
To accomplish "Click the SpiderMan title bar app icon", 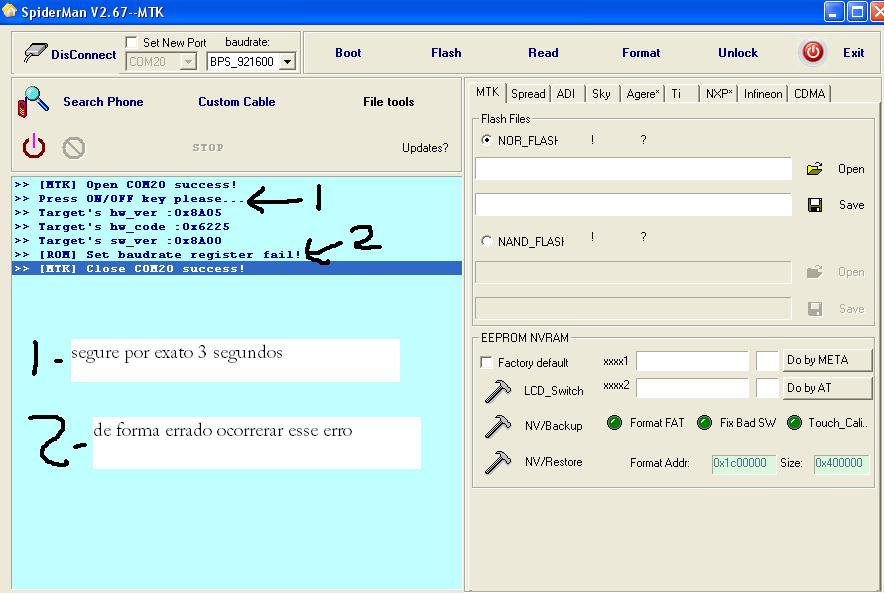I will [x=9, y=11].
